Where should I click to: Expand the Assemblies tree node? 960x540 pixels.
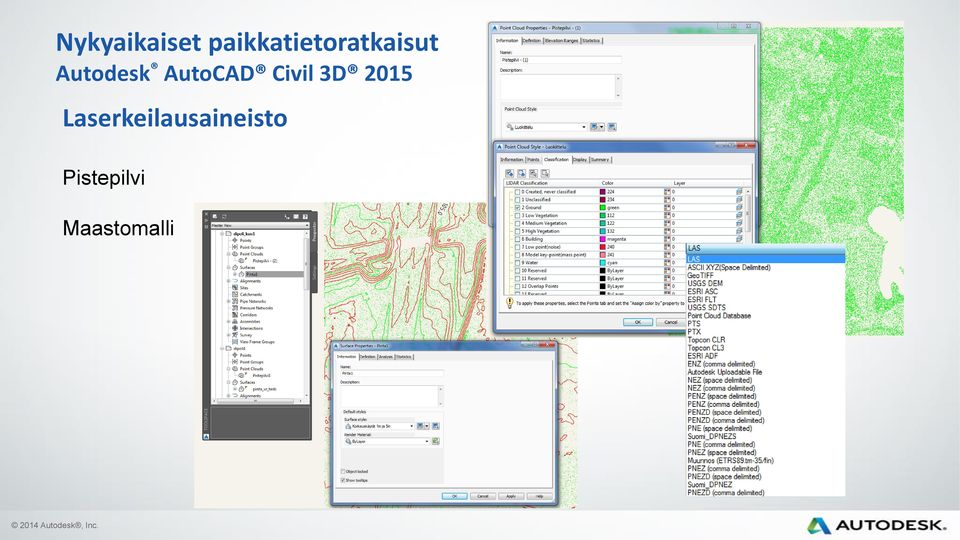[x=228, y=321]
